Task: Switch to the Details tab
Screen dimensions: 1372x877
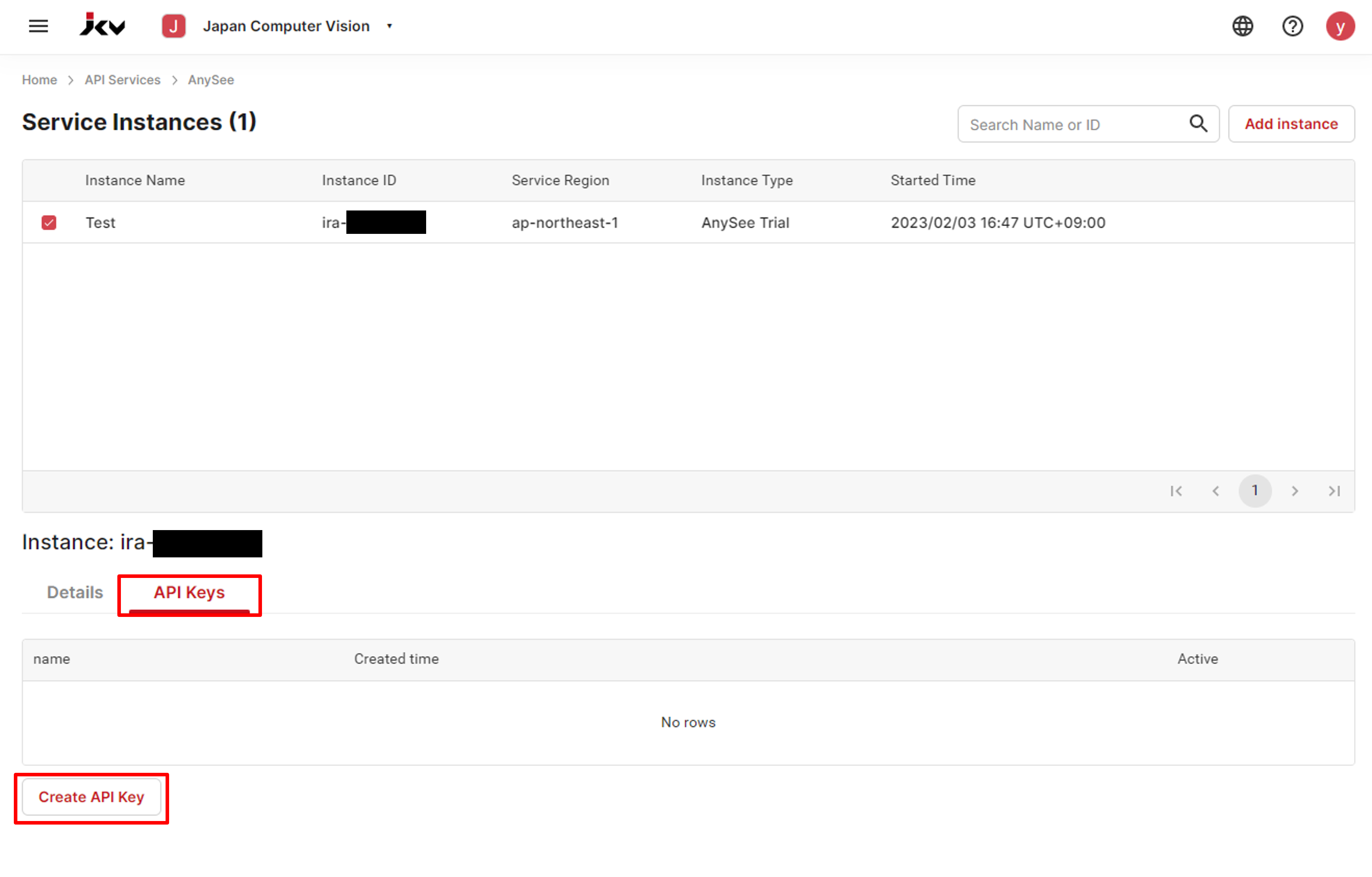Action: pos(75,593)
